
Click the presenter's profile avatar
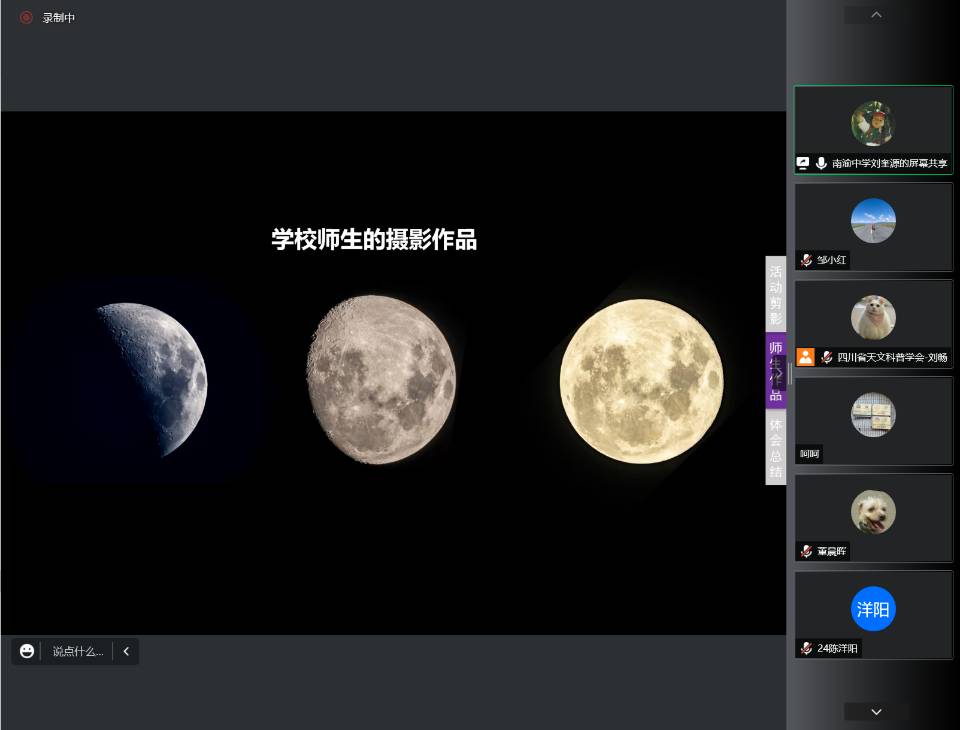tap(873, 123)
